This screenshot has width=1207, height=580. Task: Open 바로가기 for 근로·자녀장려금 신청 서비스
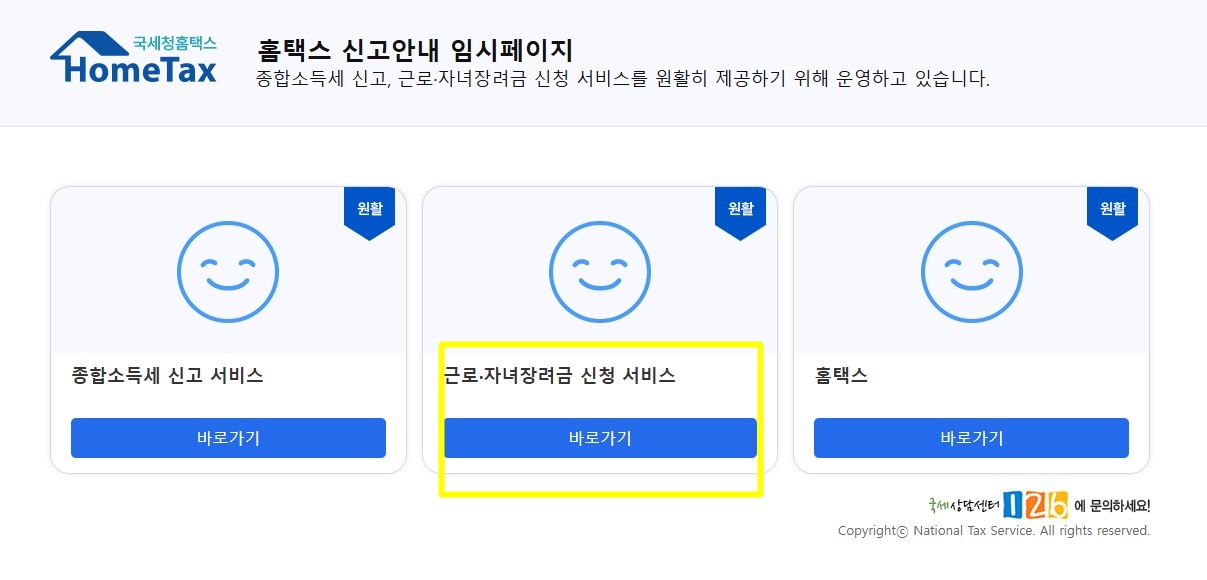click(600, 438)
